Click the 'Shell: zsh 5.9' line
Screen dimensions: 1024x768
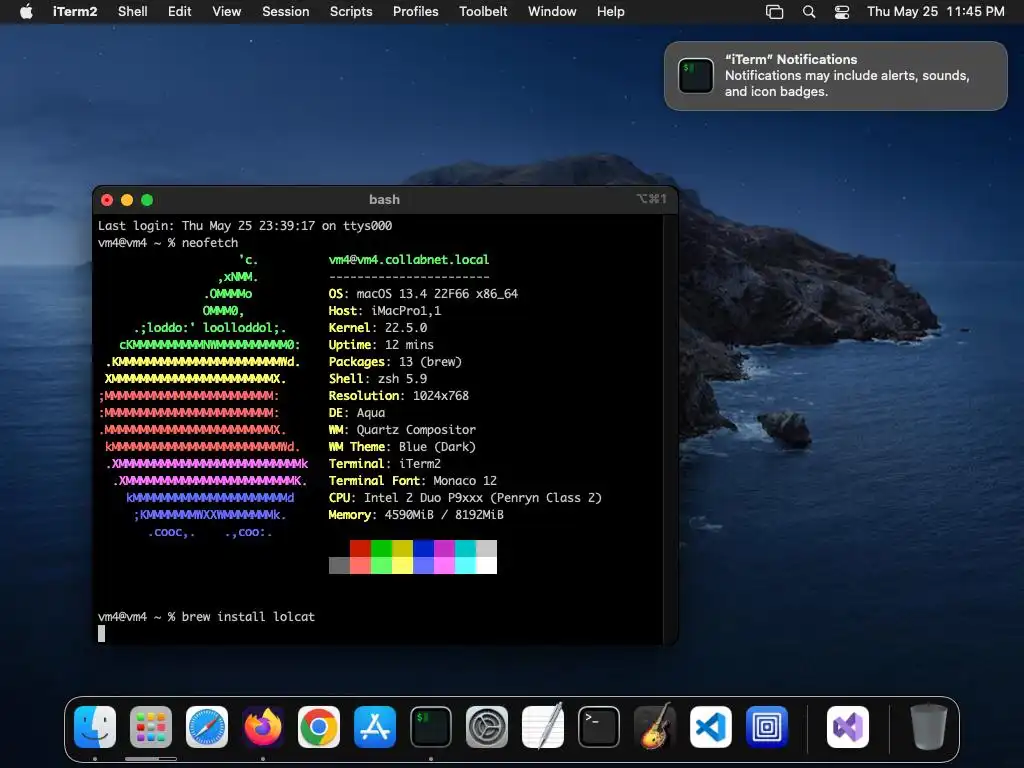(377, 379)
